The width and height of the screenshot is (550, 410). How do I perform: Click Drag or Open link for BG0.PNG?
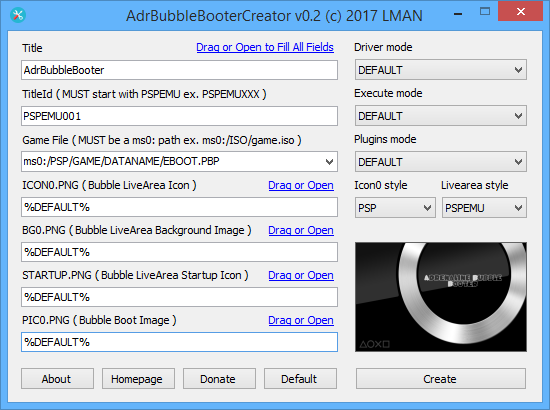(301, 230)
